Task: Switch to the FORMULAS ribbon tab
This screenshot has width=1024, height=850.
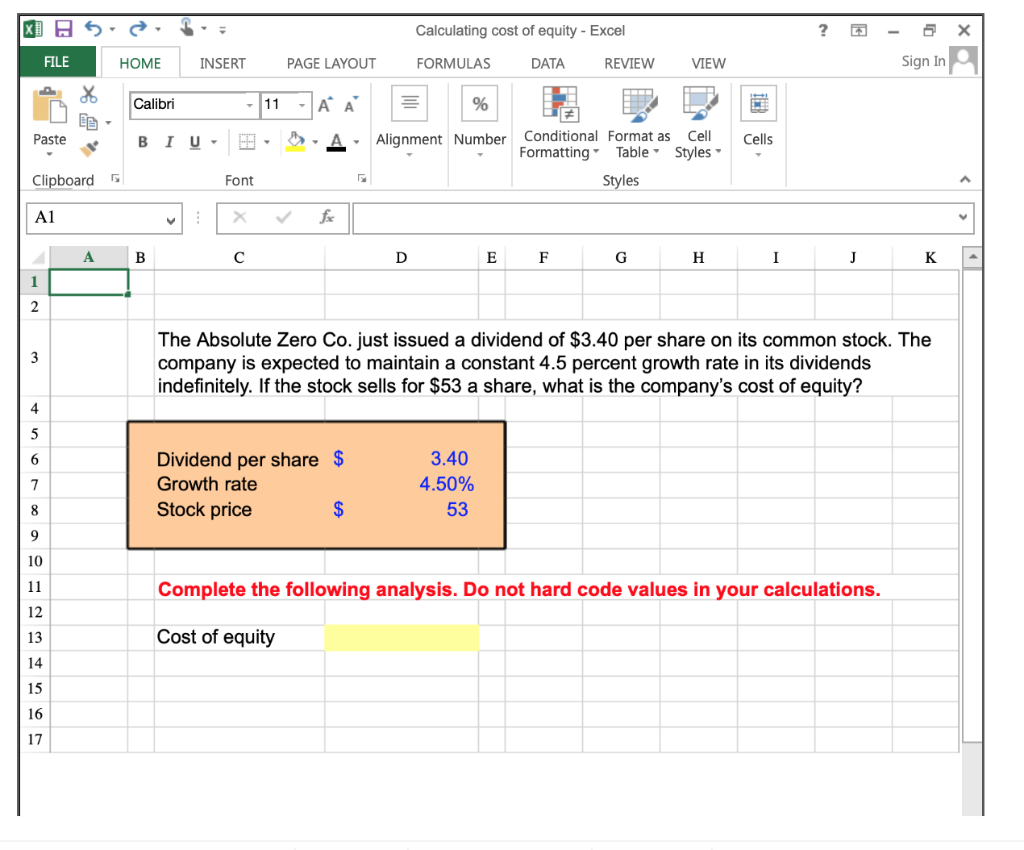Action: coord(453,63)
